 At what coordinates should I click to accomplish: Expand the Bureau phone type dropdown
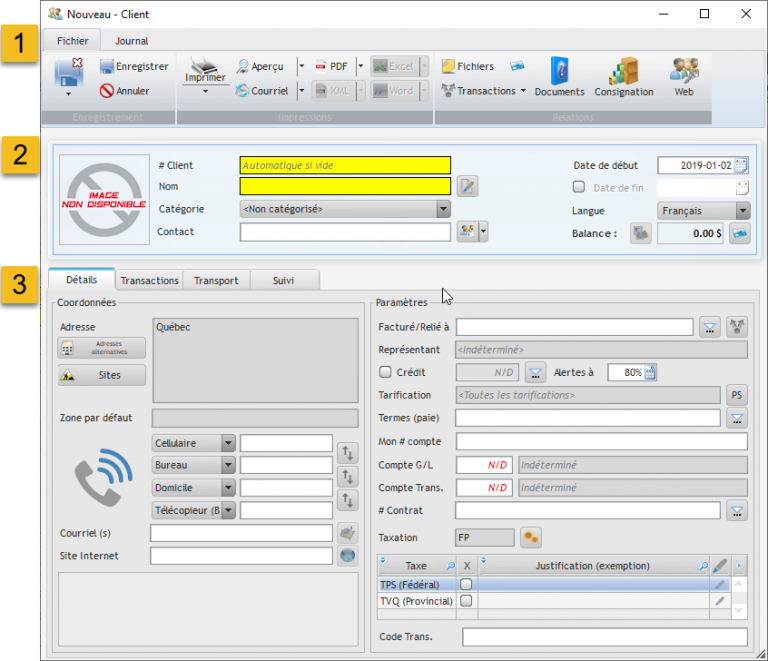coord(228,465)
